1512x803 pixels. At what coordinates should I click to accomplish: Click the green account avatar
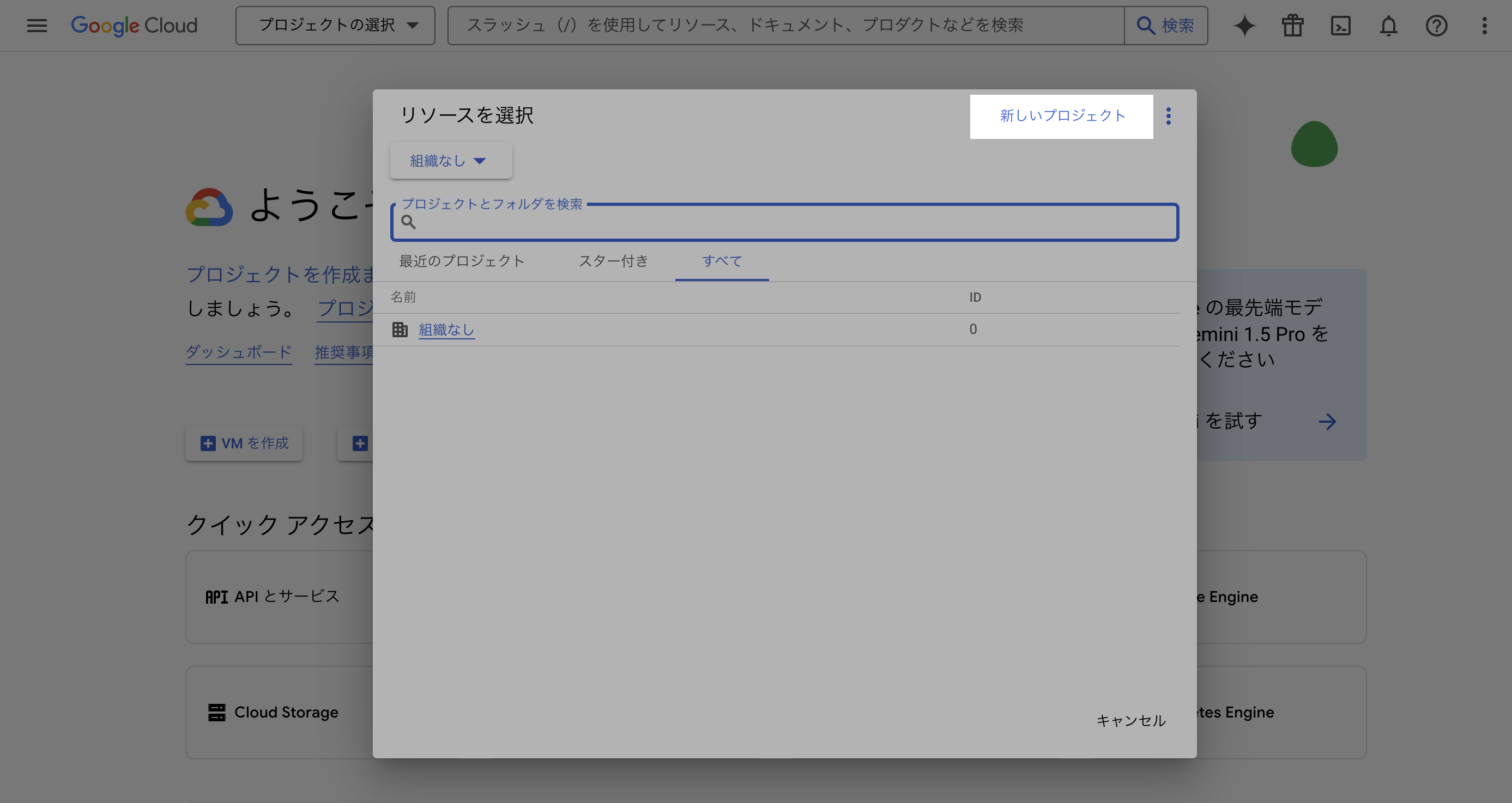[1314, 144]
